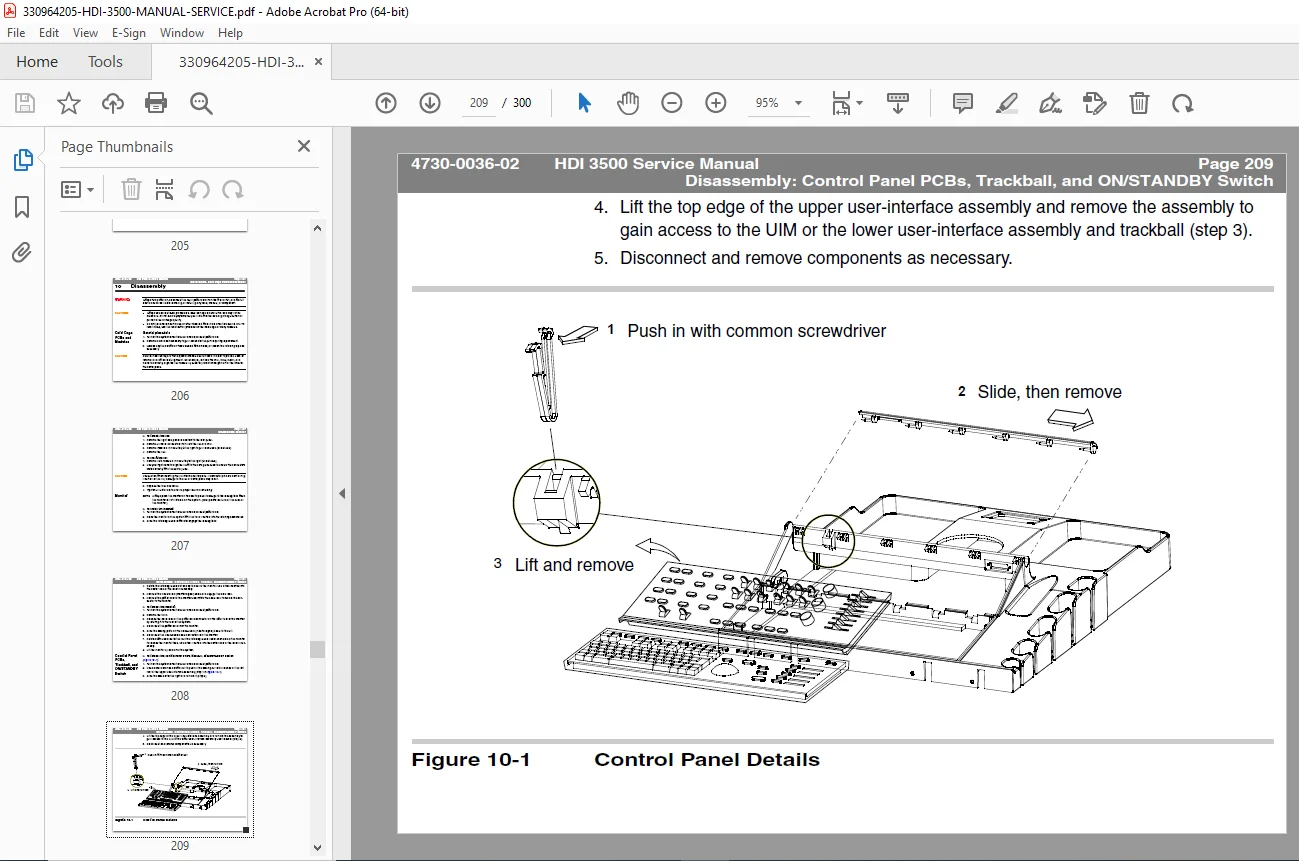The image size is (1299, 861).
Task: Rotate page clockwise icon in toolbar
Action: pos(1183,103)
